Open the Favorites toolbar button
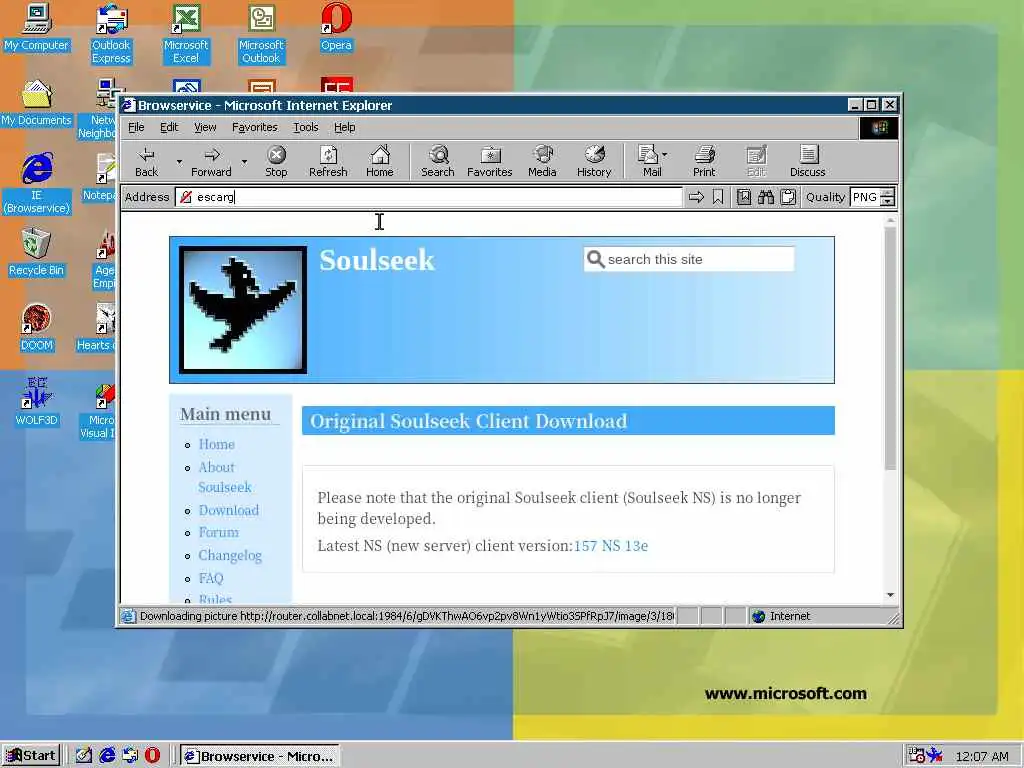1024x768 pixels. coord(490,161)
